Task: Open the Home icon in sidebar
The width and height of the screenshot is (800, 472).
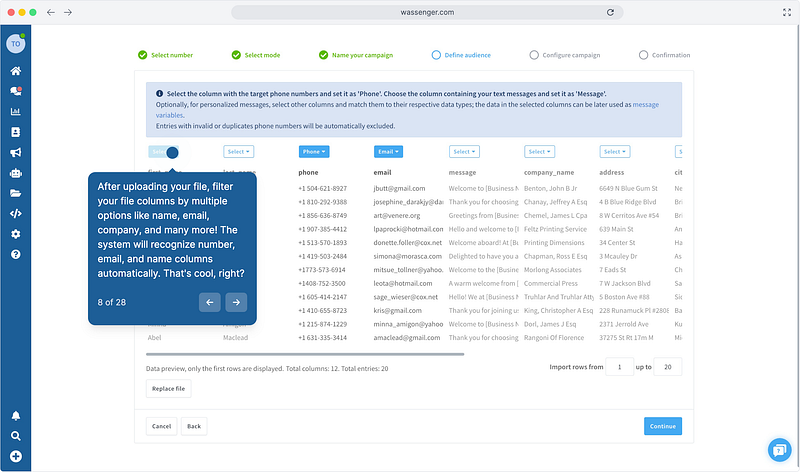Action: (15, 71)
